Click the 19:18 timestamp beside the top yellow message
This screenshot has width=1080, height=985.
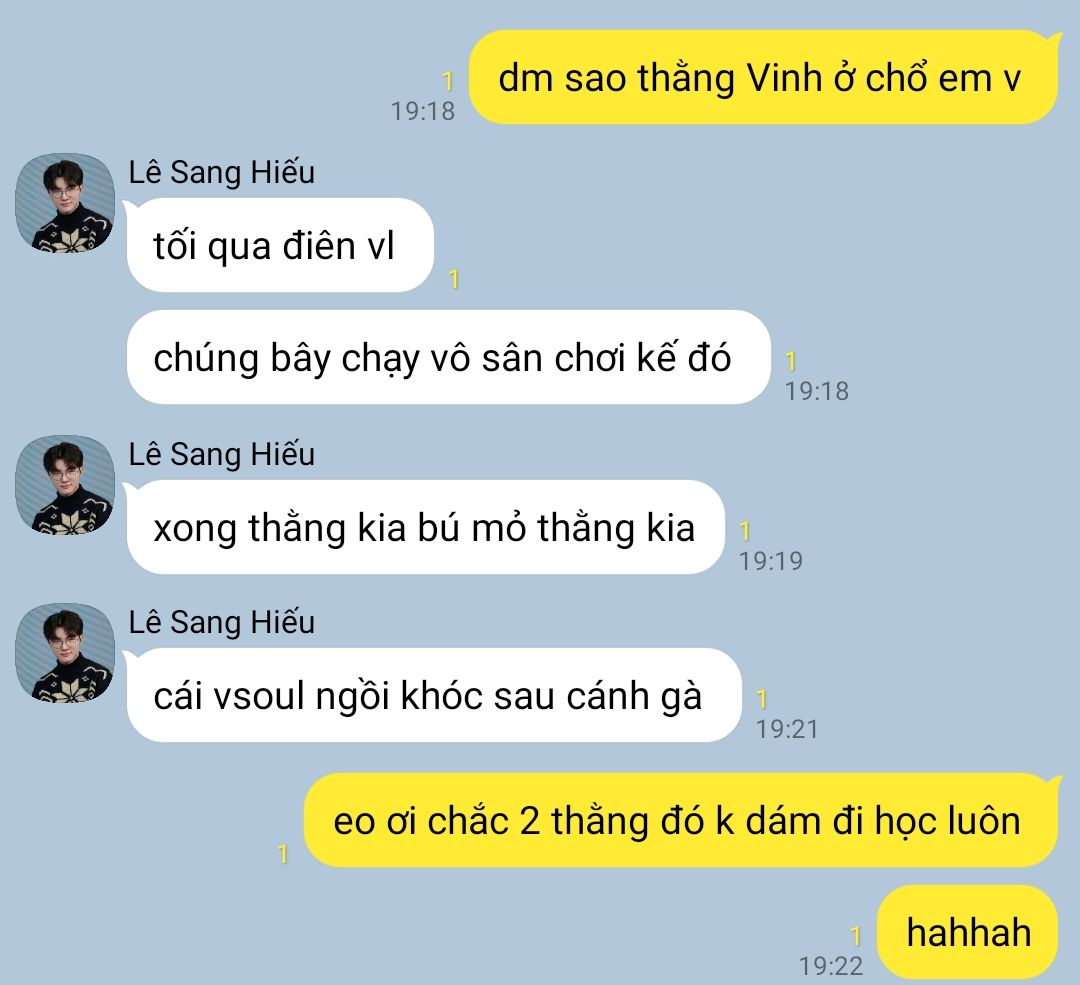click(423, 111)
